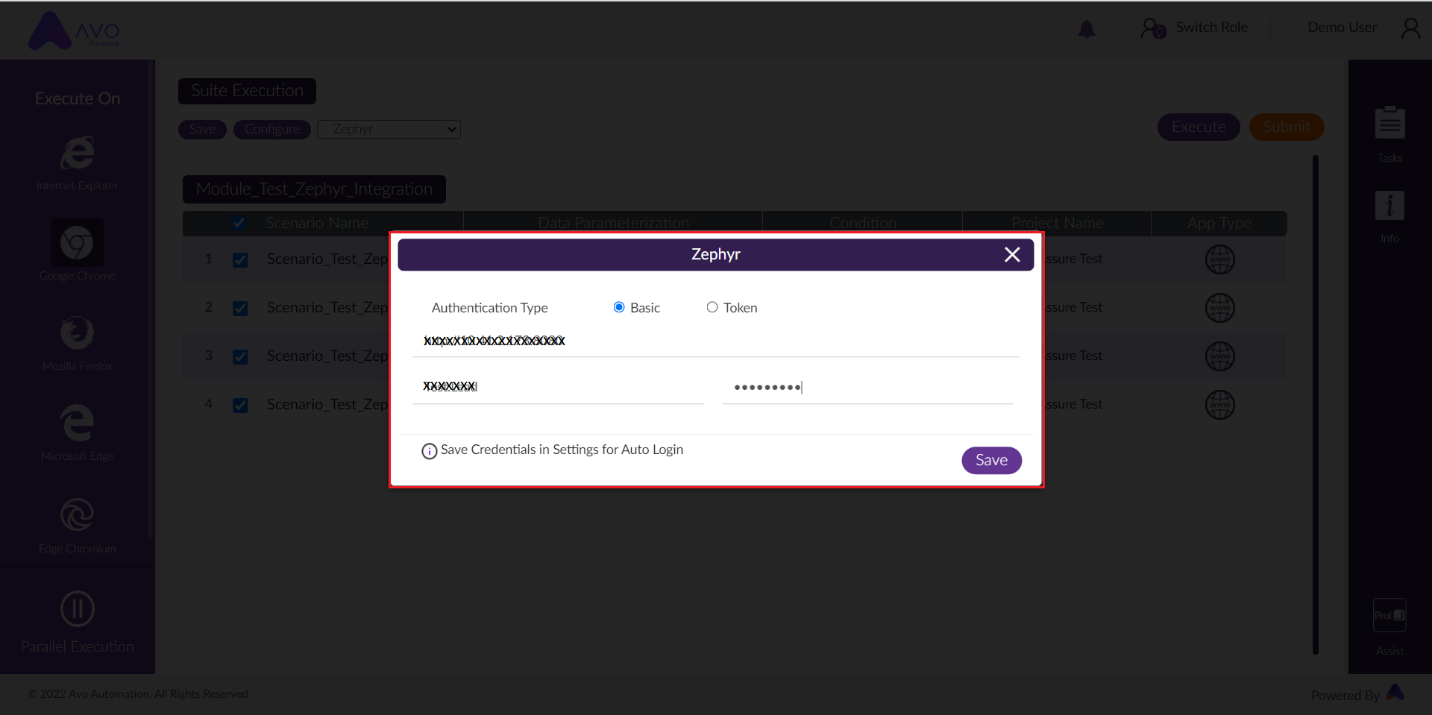Open the Zephyr integration dropdown

[389, 129]
